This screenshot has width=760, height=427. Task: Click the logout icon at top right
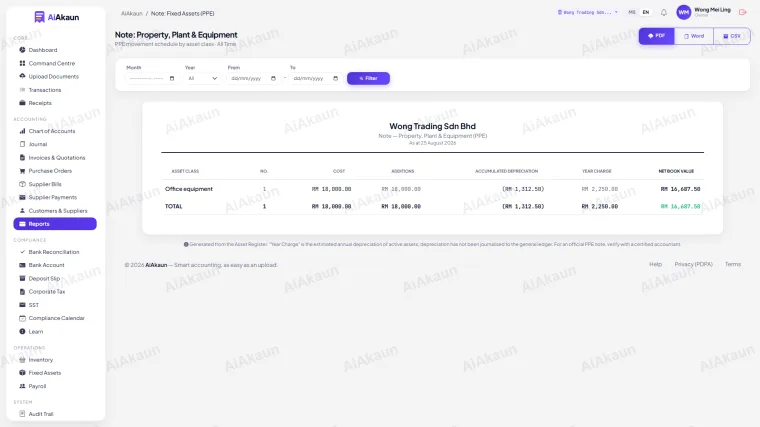tap(743, 12)
